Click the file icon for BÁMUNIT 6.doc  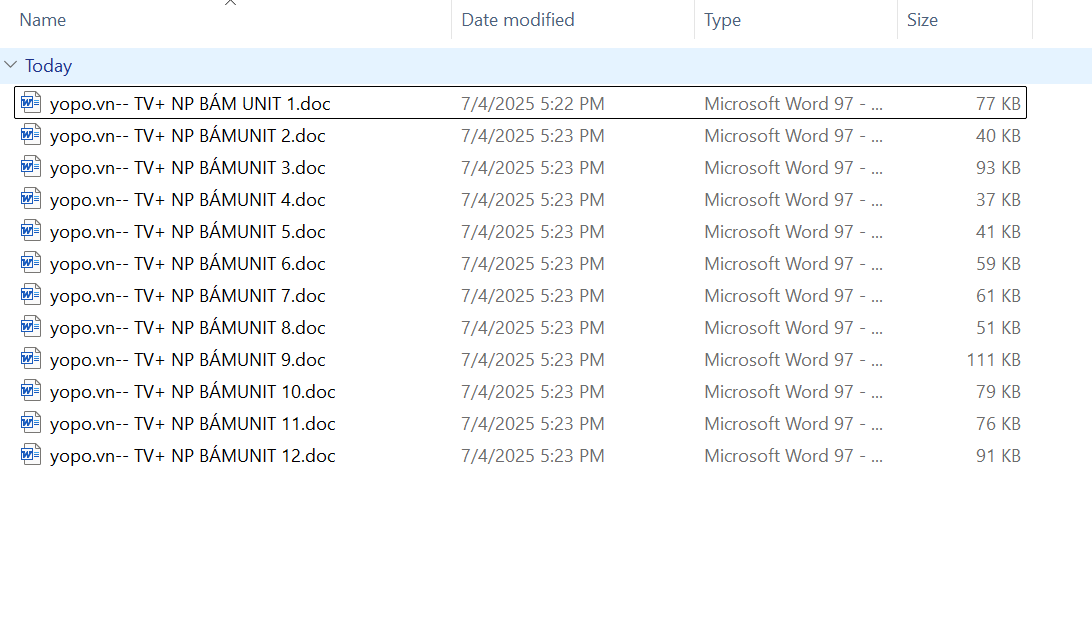point(31,263)
